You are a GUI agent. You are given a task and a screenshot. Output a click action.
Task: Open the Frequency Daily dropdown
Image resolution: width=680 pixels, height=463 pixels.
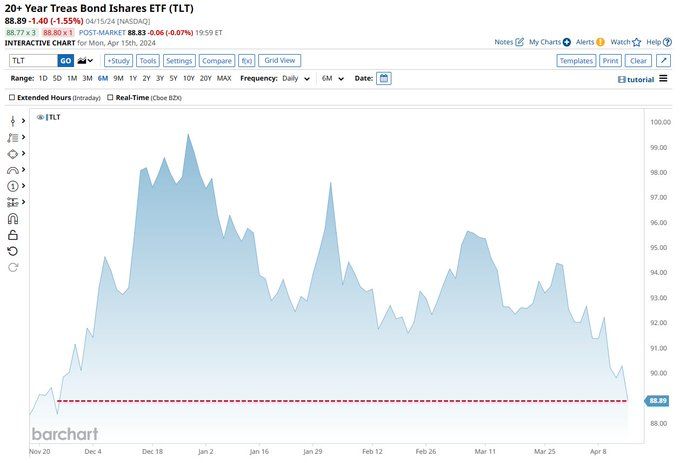(296, 78)
